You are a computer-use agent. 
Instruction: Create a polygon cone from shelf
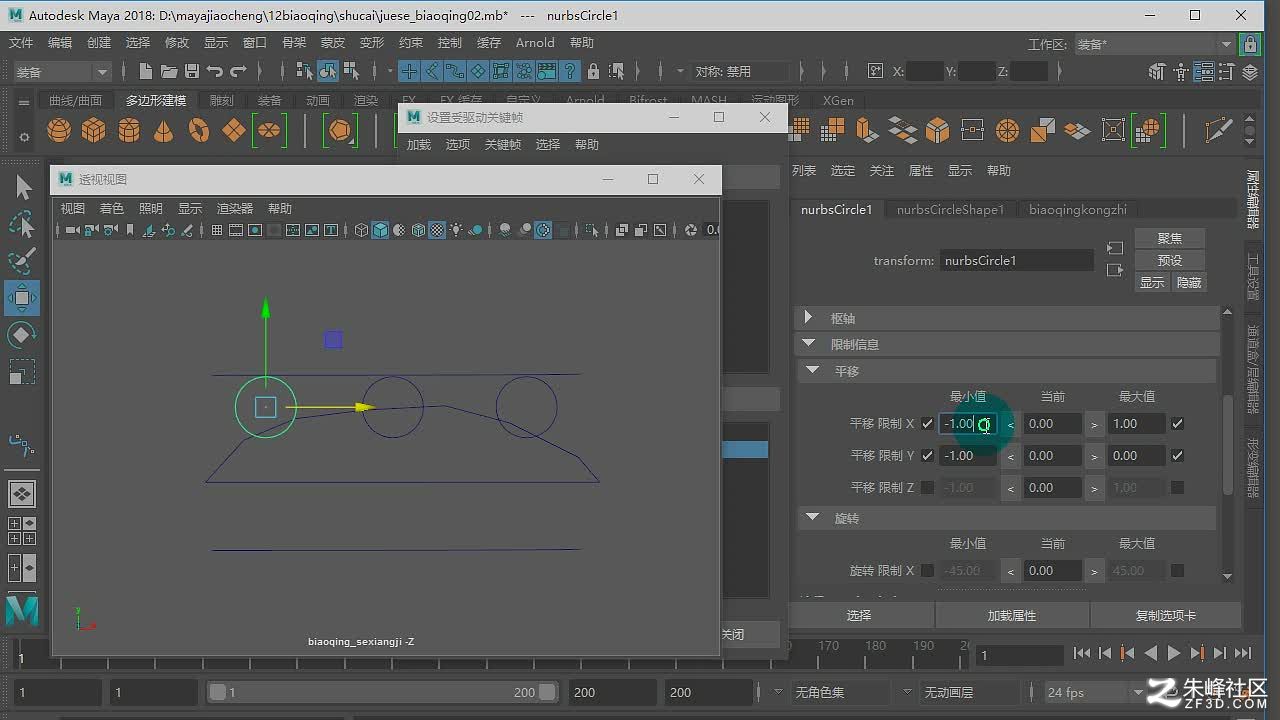tap(163, 130)
